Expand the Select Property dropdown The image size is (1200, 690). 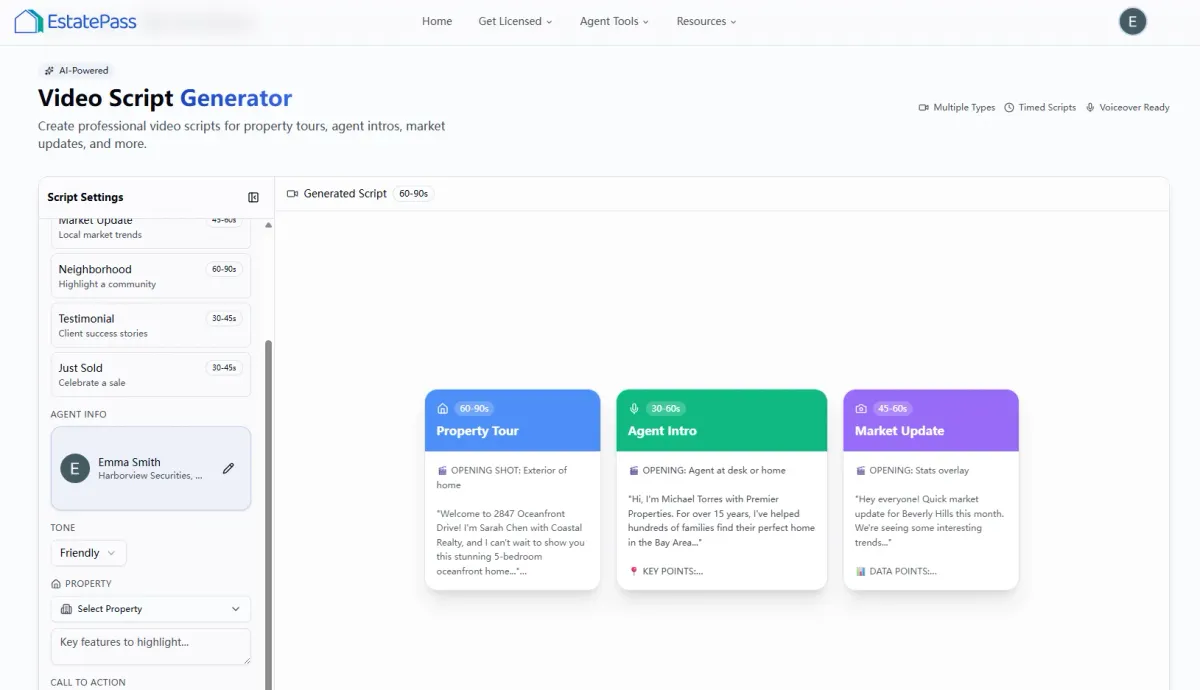tap(150, 609)
